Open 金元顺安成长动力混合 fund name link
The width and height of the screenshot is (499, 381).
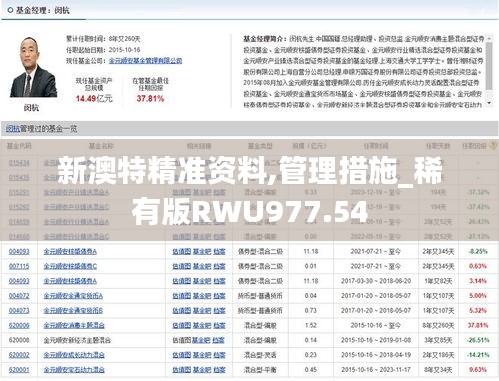pyautogui.click(x=74, y=355)
